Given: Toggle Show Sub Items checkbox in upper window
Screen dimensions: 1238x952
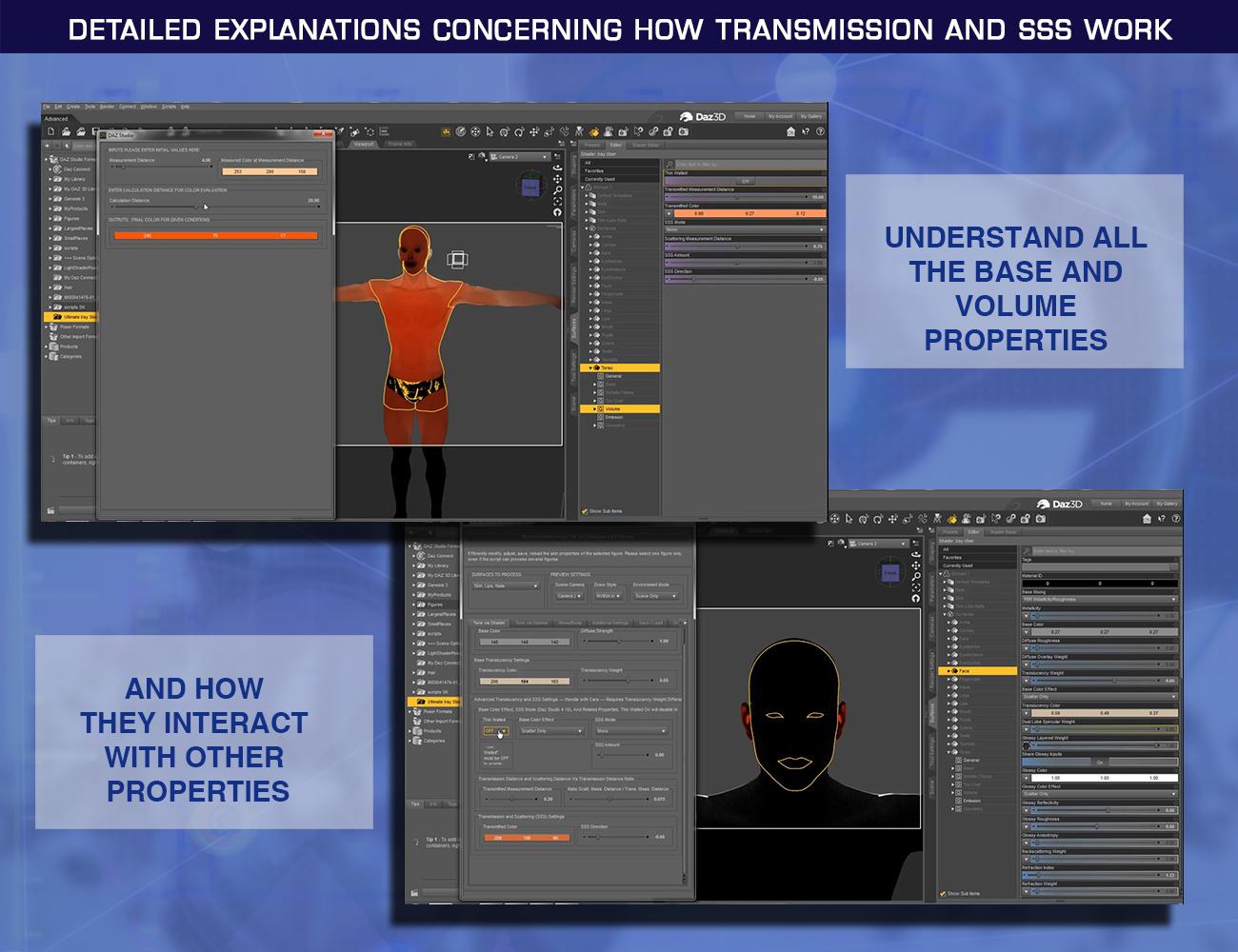Looking at the screenshot, I should point(585,510).
